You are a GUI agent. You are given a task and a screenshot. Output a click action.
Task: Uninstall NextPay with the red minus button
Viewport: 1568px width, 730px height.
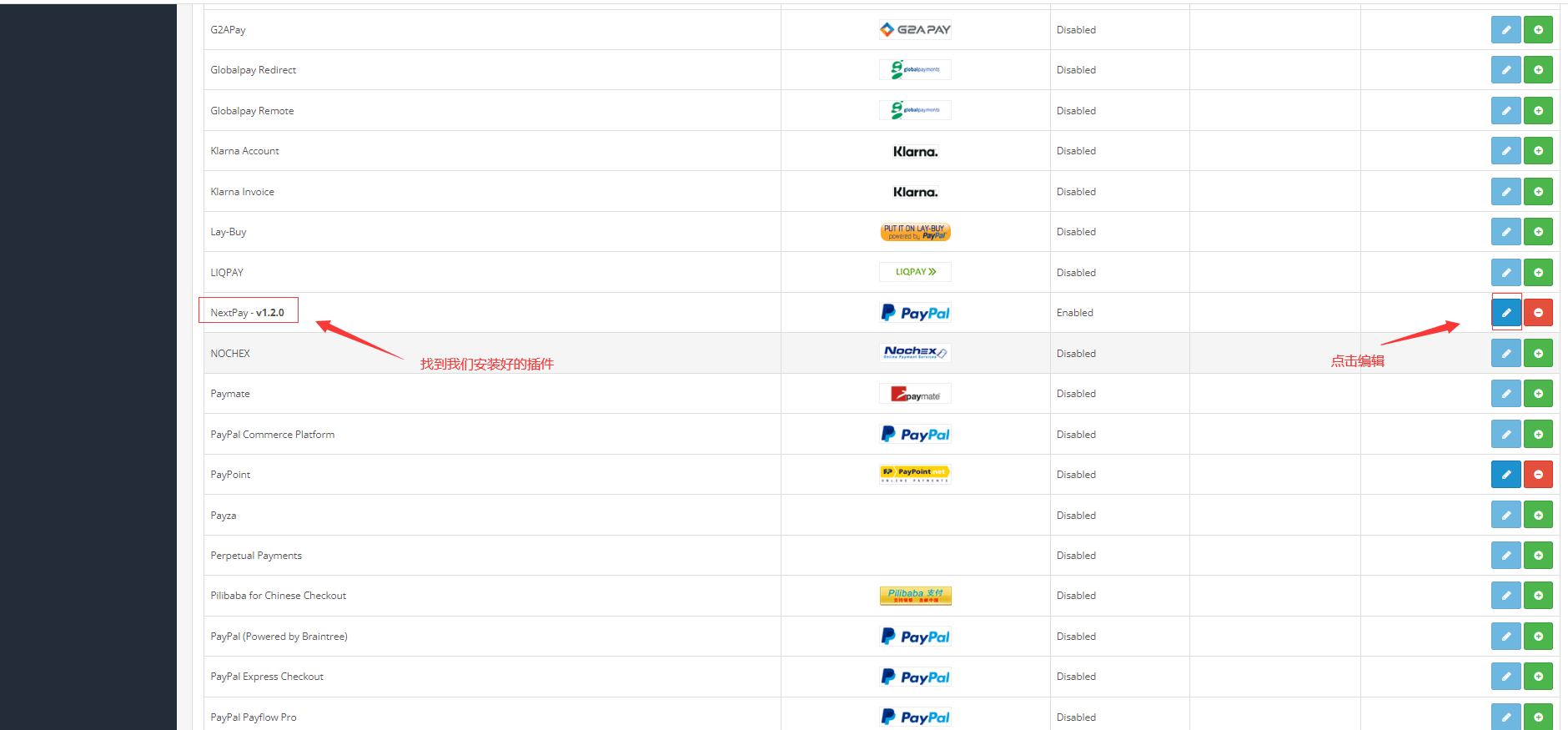(1538, 313)
